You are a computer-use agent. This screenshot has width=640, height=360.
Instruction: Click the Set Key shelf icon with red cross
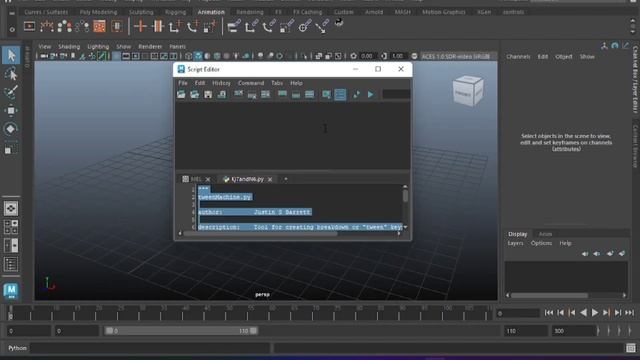click(140, 27)
